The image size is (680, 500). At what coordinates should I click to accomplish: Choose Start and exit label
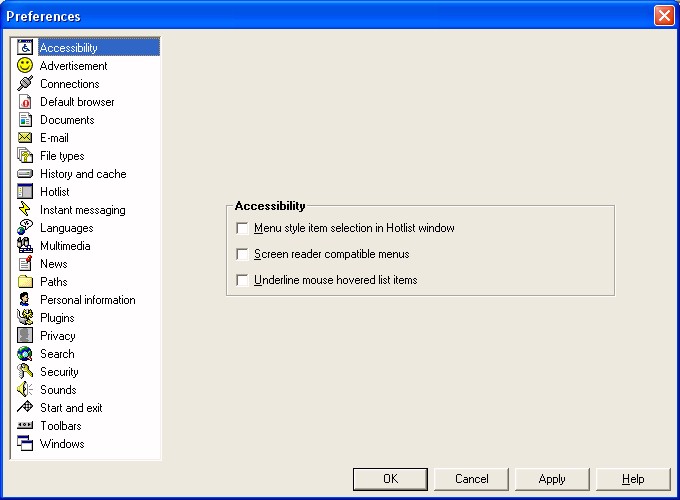[x=71, y=408]
